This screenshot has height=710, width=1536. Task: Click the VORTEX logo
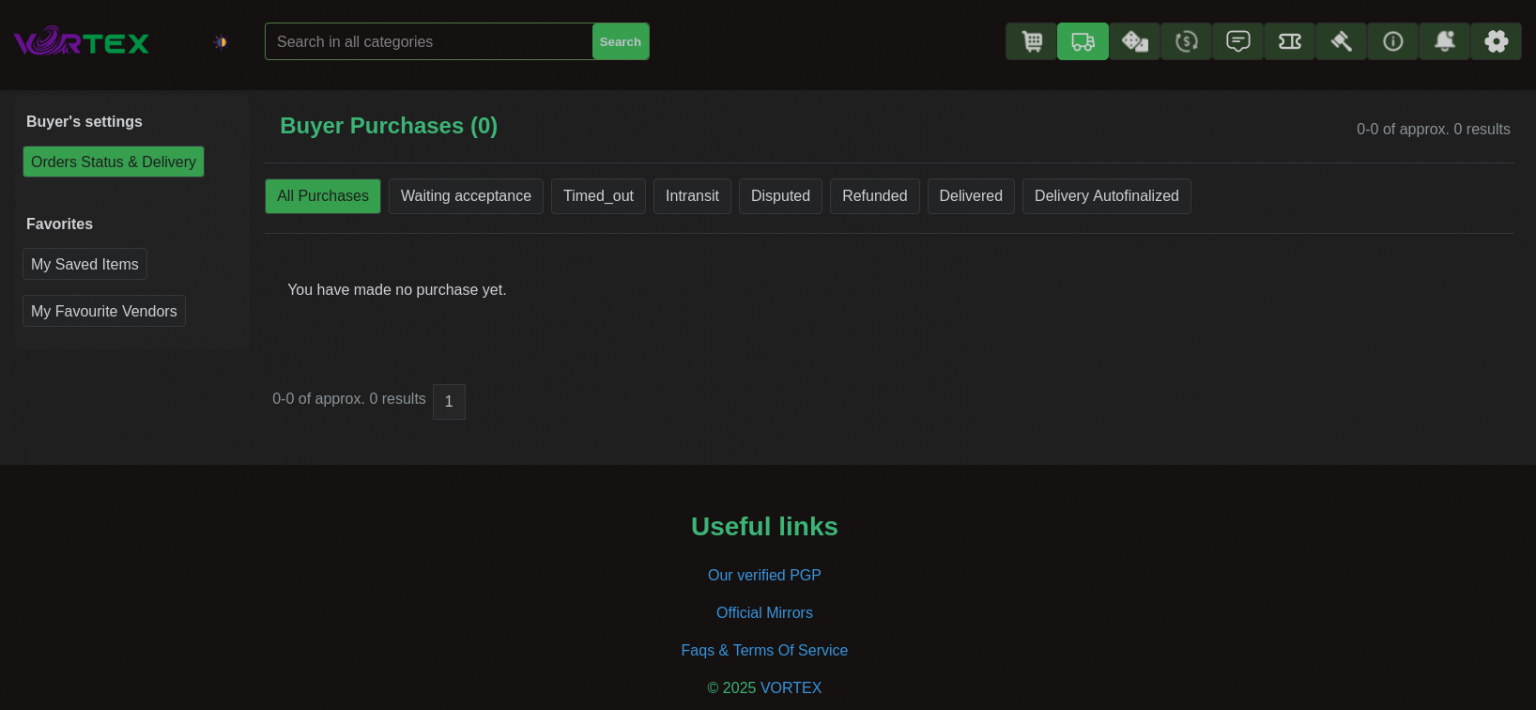click(x=81, y=41)
